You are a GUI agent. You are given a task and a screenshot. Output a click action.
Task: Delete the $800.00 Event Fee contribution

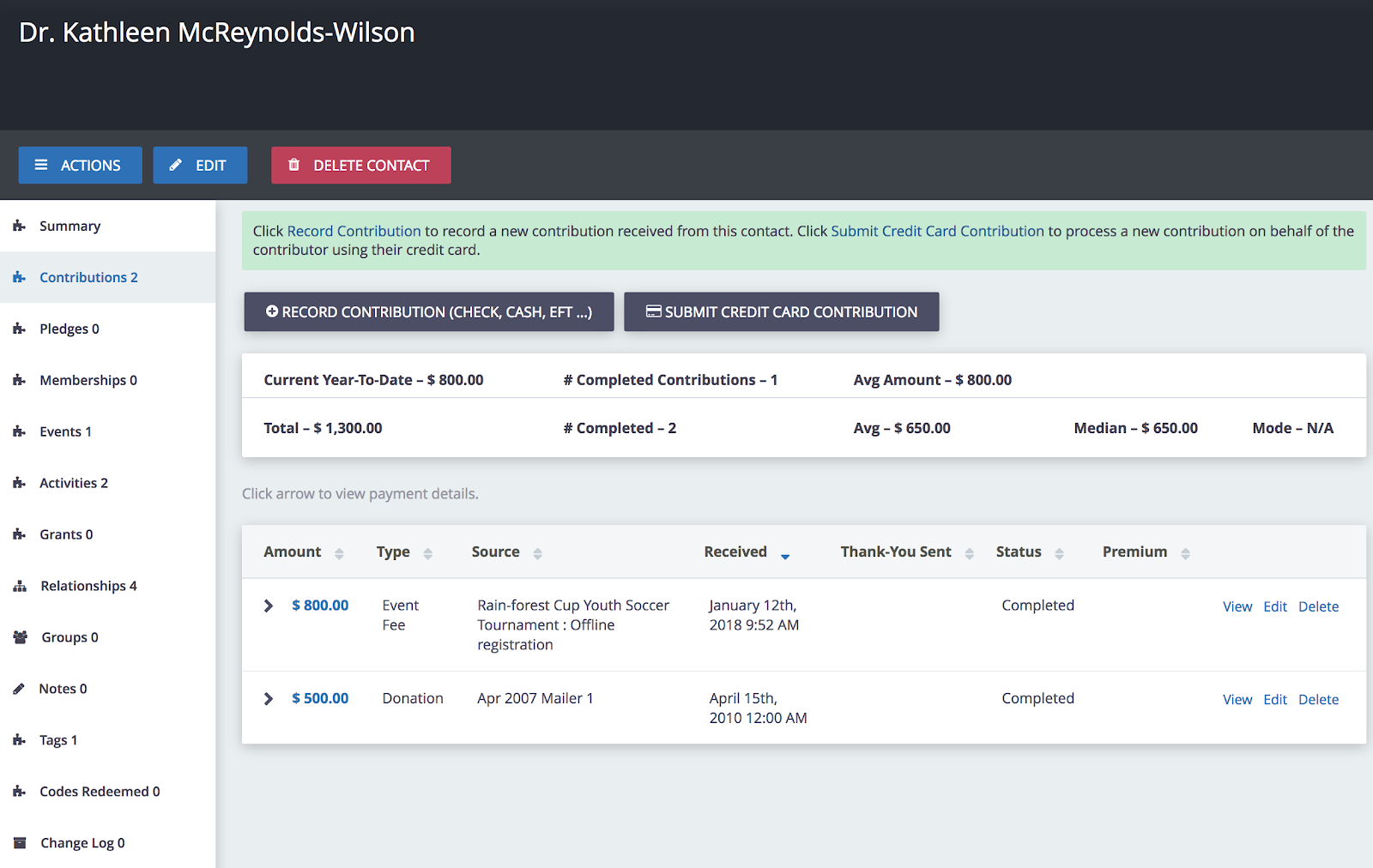1319,607
